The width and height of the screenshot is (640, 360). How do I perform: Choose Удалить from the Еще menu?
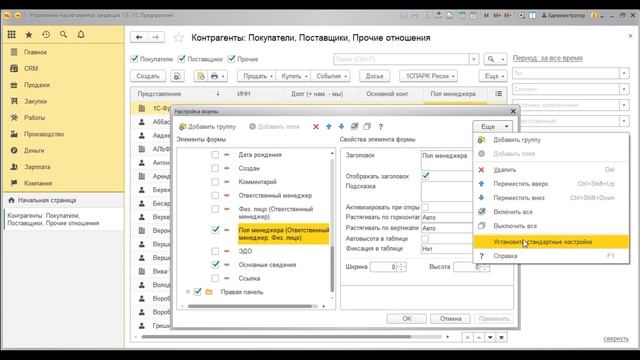(x=551, y=170)
